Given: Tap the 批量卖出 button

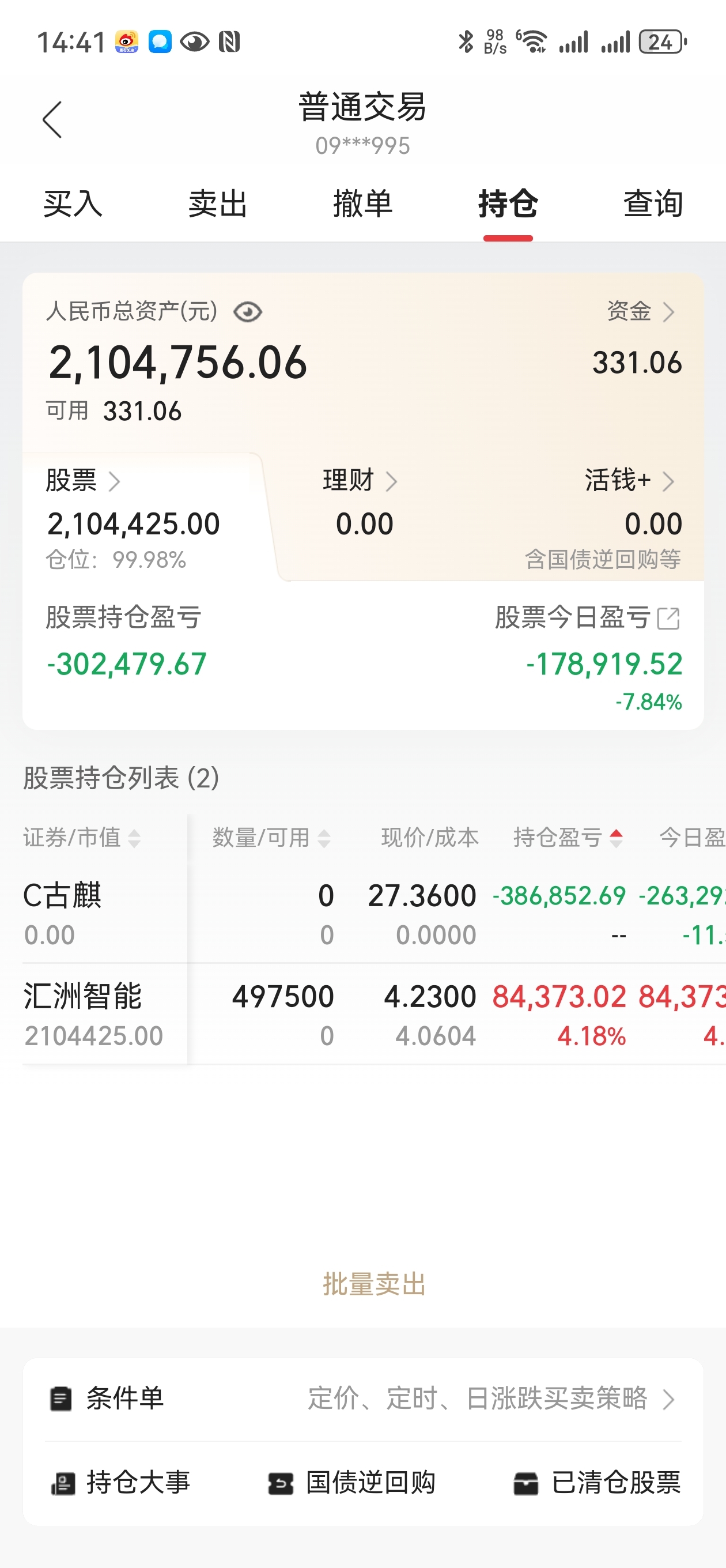Looking at the screenshot, I should [375, 1284].
